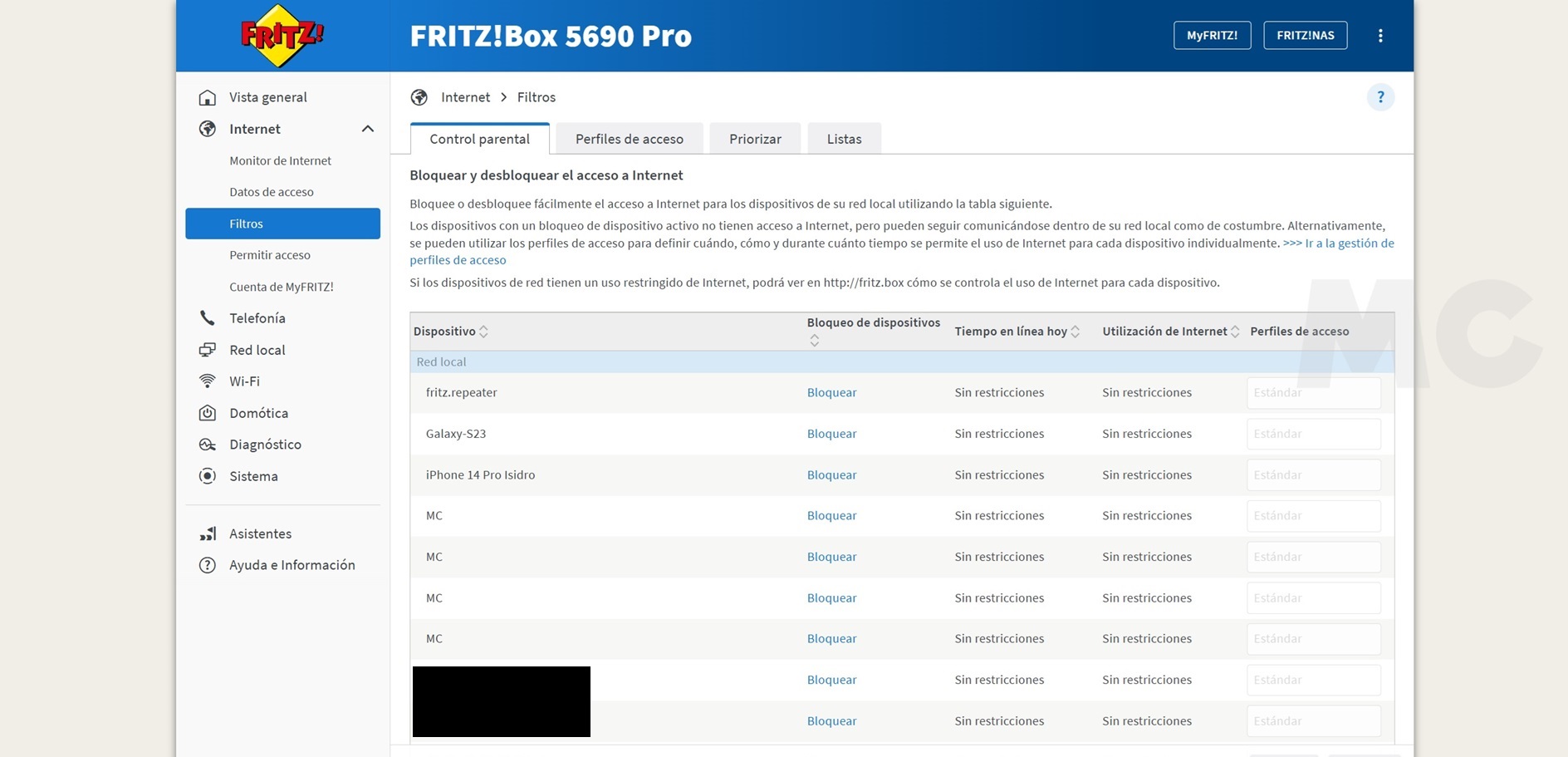The width and height of the screenshot is (1568, 757).
Task: Click the FRITZ! logo icon
Action: click(282, 36)
